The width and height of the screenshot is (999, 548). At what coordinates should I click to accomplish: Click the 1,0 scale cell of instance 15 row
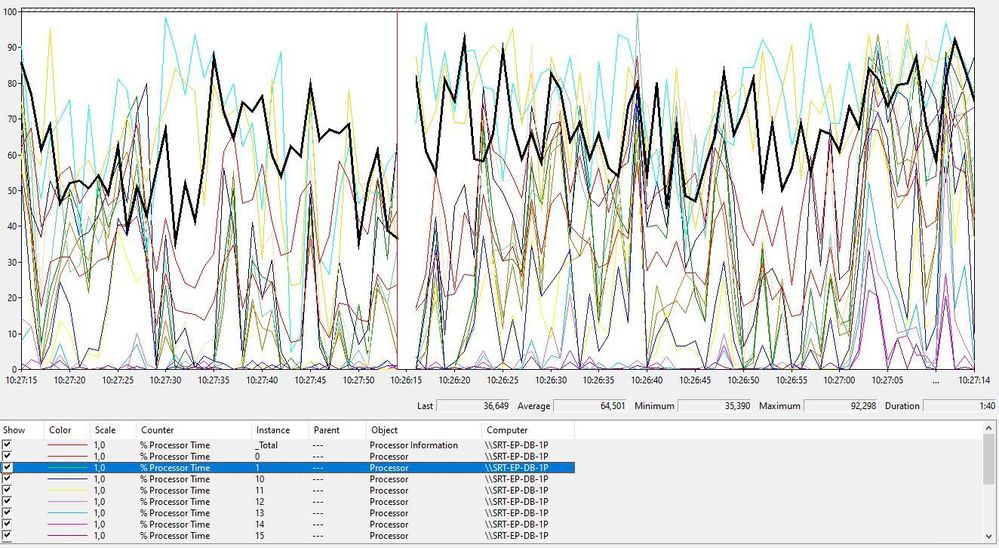pyautogui.click(x=101, y=536)
